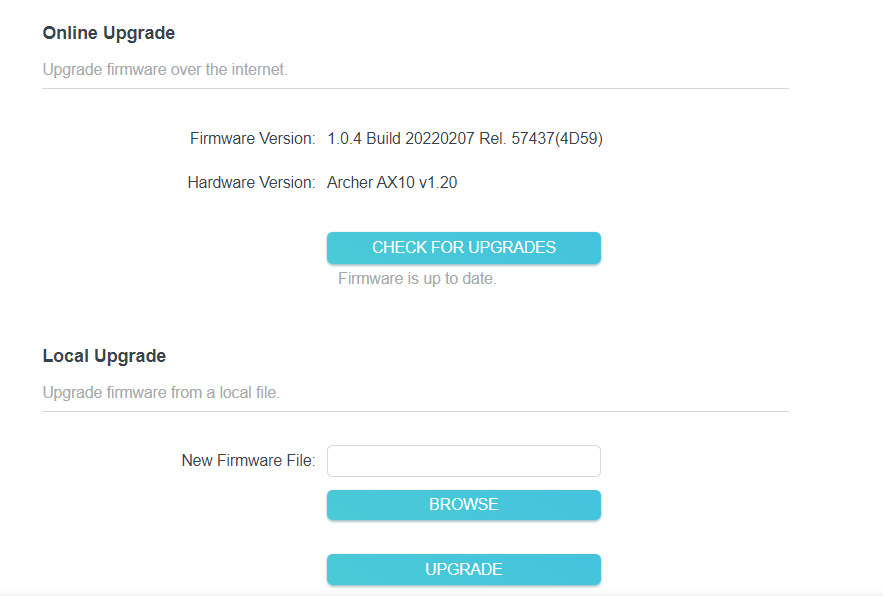
Task: Start the local firmware UPGRADE
Action: (x=463, y=570)
